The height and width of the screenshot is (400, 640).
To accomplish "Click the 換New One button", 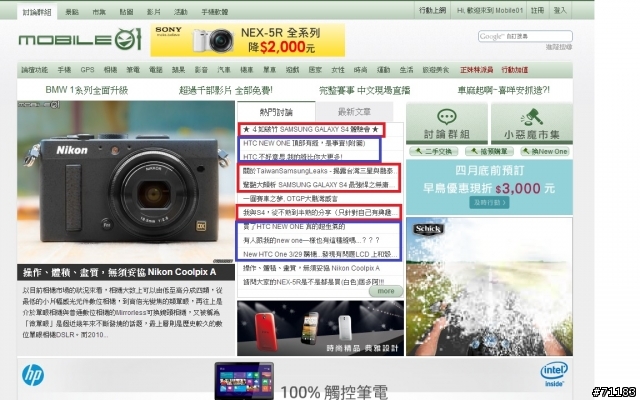I will click(546, 151).
